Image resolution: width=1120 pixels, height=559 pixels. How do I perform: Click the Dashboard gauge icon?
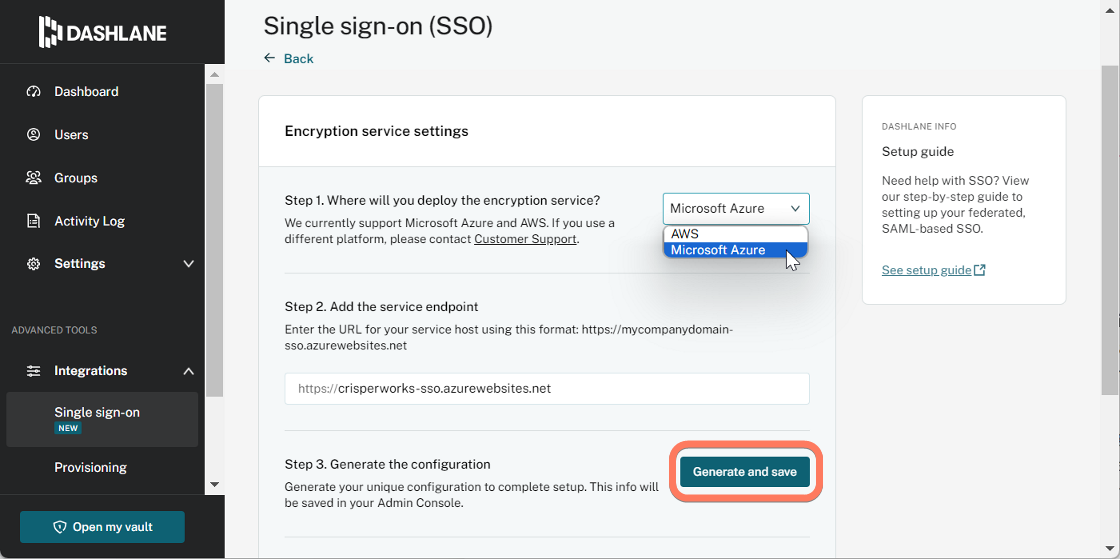[33, 91]
